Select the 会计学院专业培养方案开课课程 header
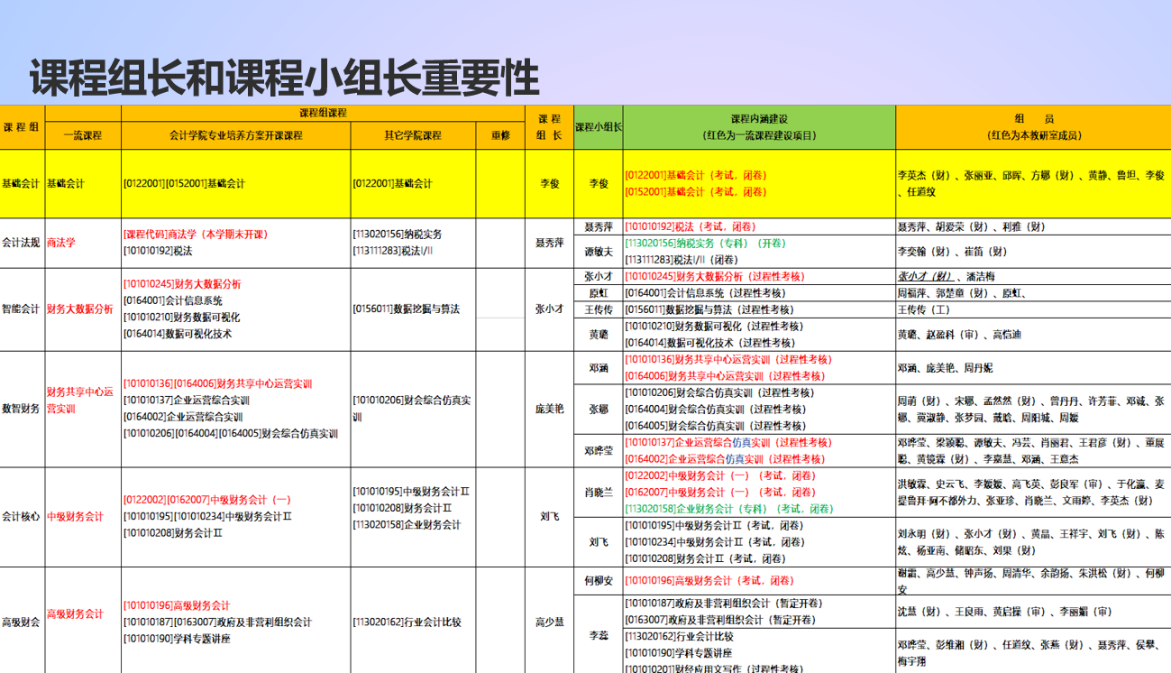This screenshot has width=1171, height=673. tap(235, 135)
